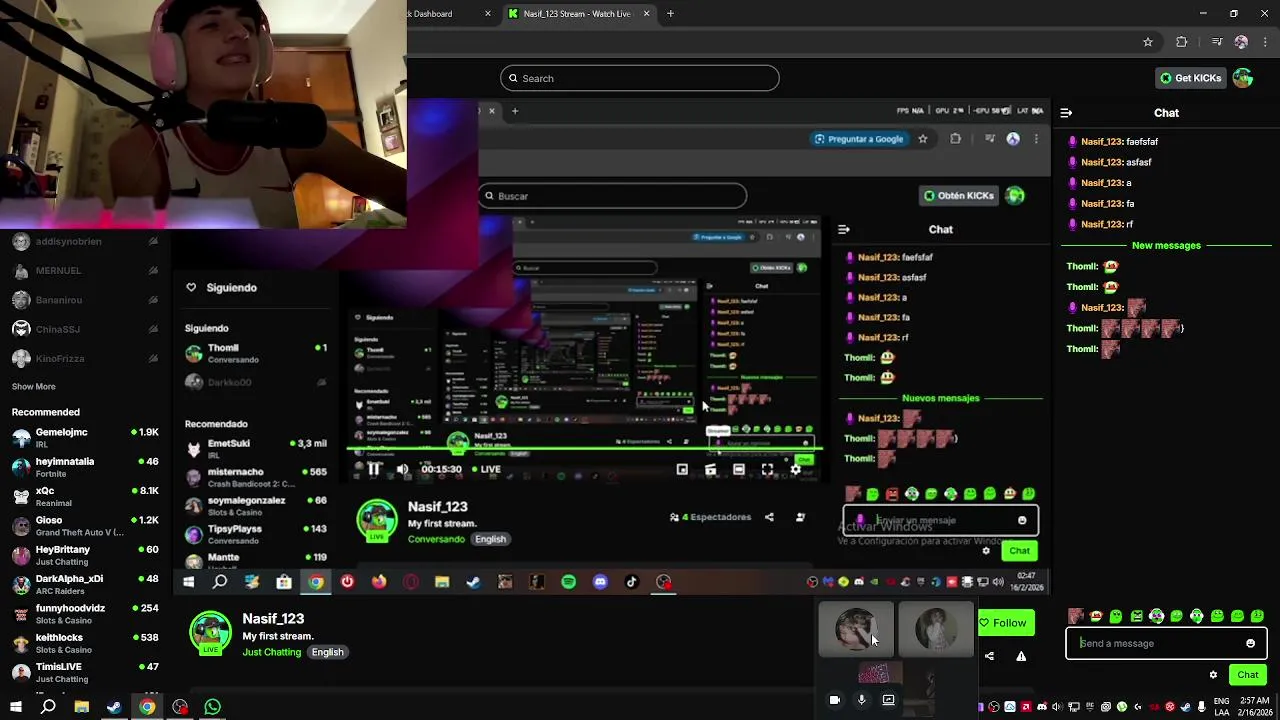Viewport: 1280px width, 720px height.
Task: Select the second participant thumbnail in call
Action: (x=936, y=629)
